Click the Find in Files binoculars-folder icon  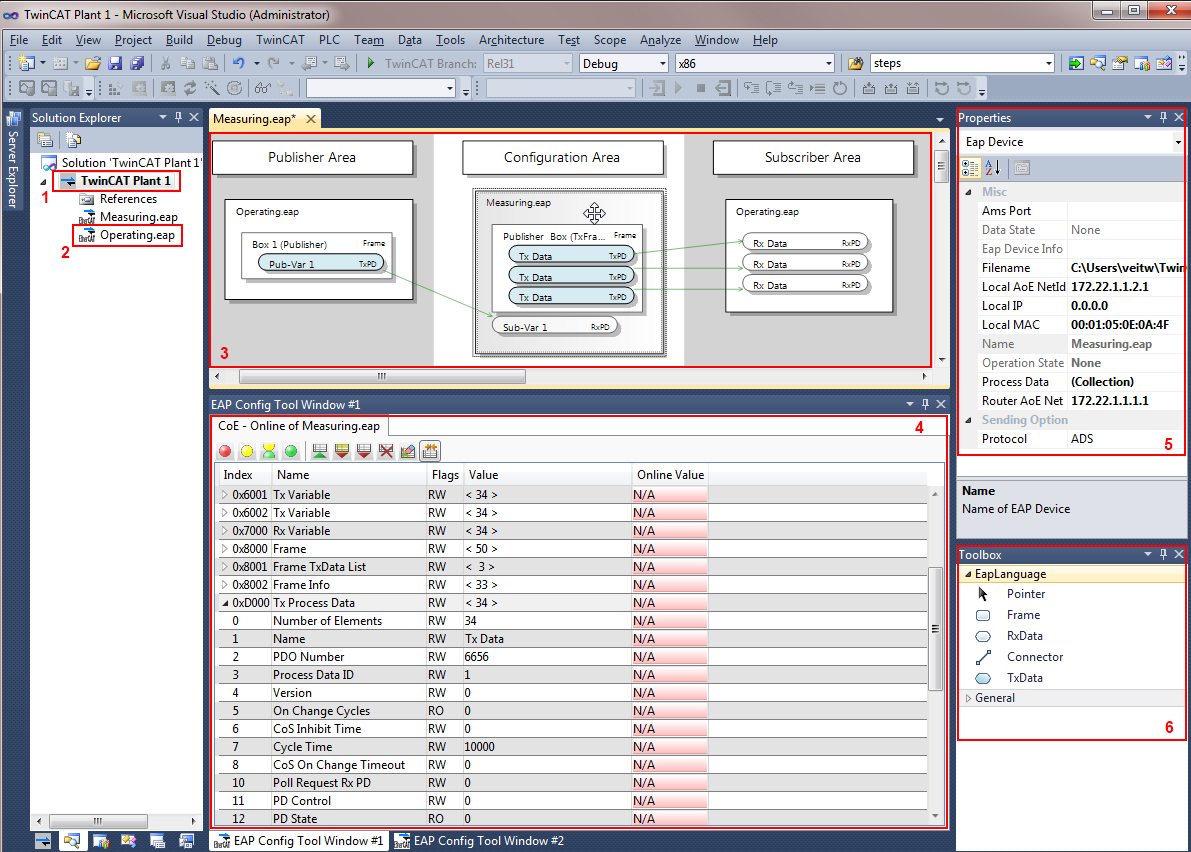tap(855, 63)
